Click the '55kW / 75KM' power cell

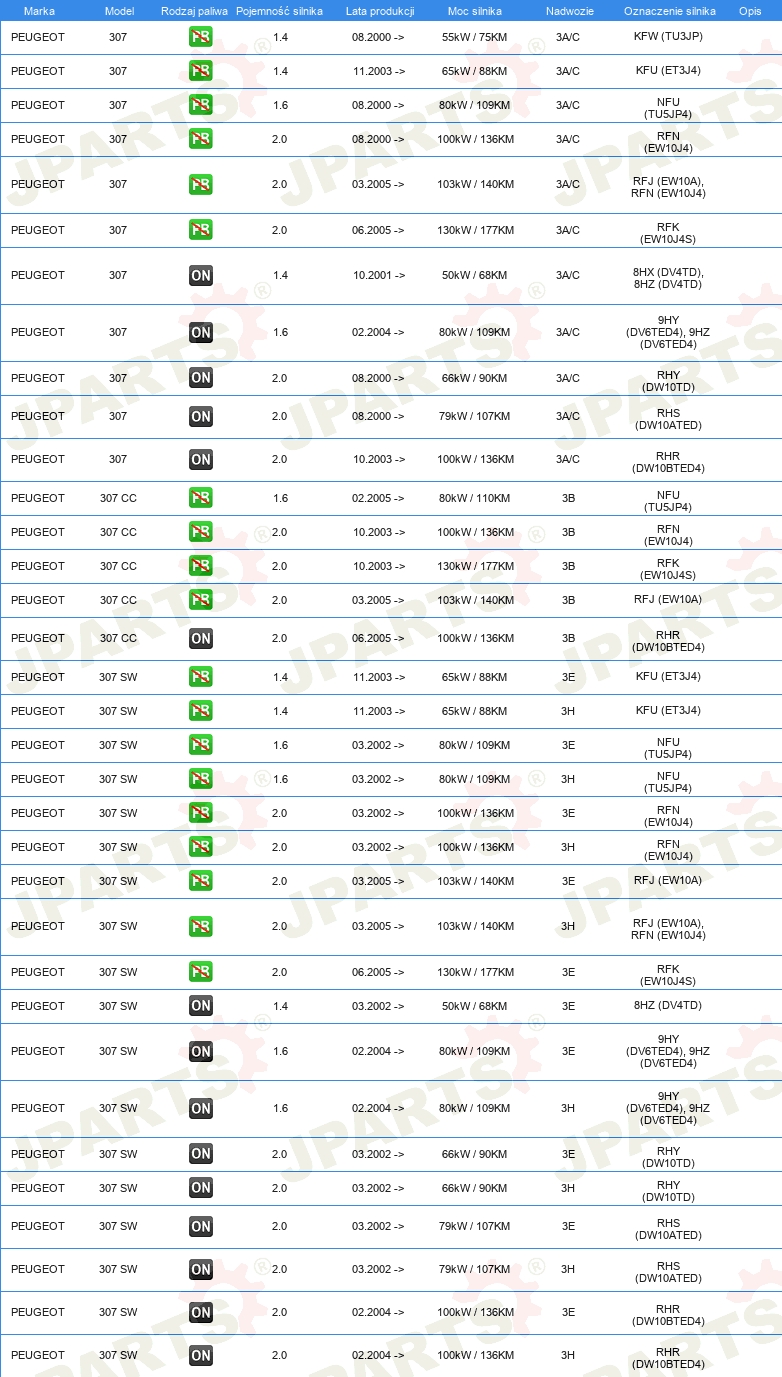(x=475, y=37)
